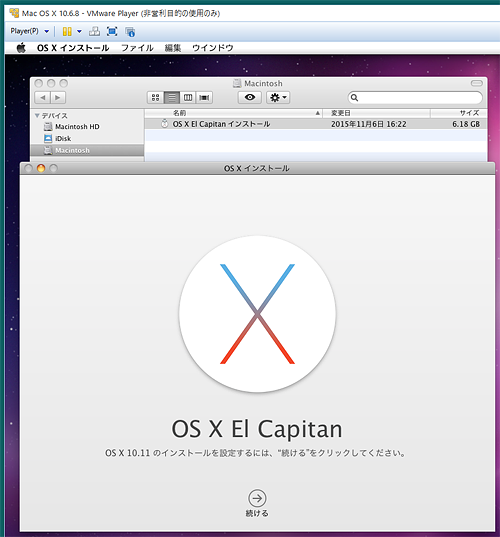Minimize the OS X インストール window with orange button
Image resolution: width=500 pixels, height=537 pixels.
41,168
